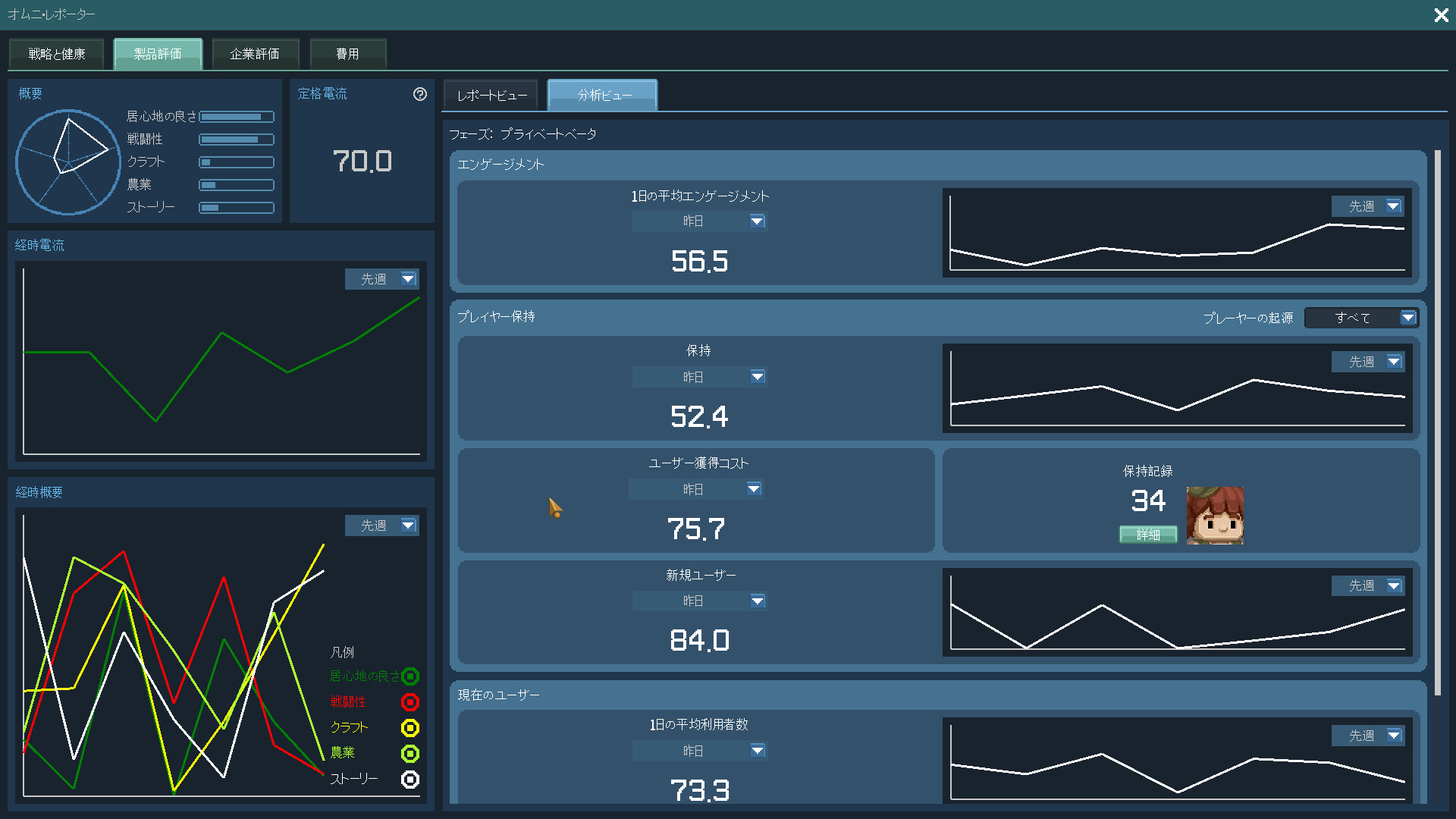Screen dimensions: 1456x819
Task: Open プレーヤーの起源 すべて dropdown
Action: pos(1361,318)
